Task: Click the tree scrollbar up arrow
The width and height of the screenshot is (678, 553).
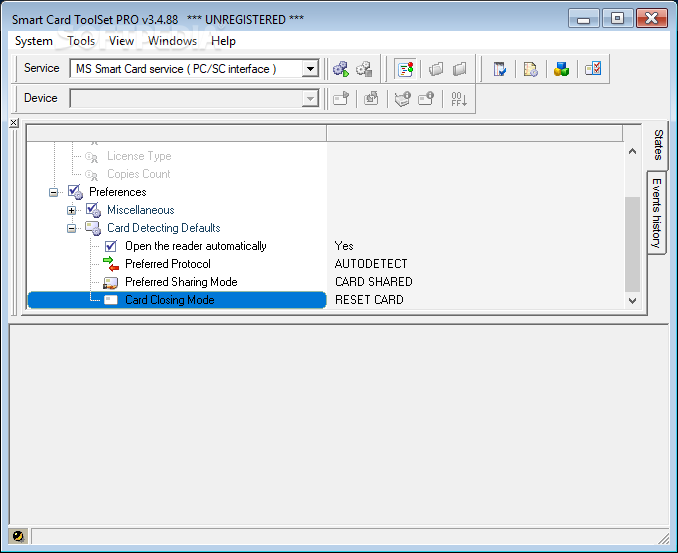Action: click(632, 151)
